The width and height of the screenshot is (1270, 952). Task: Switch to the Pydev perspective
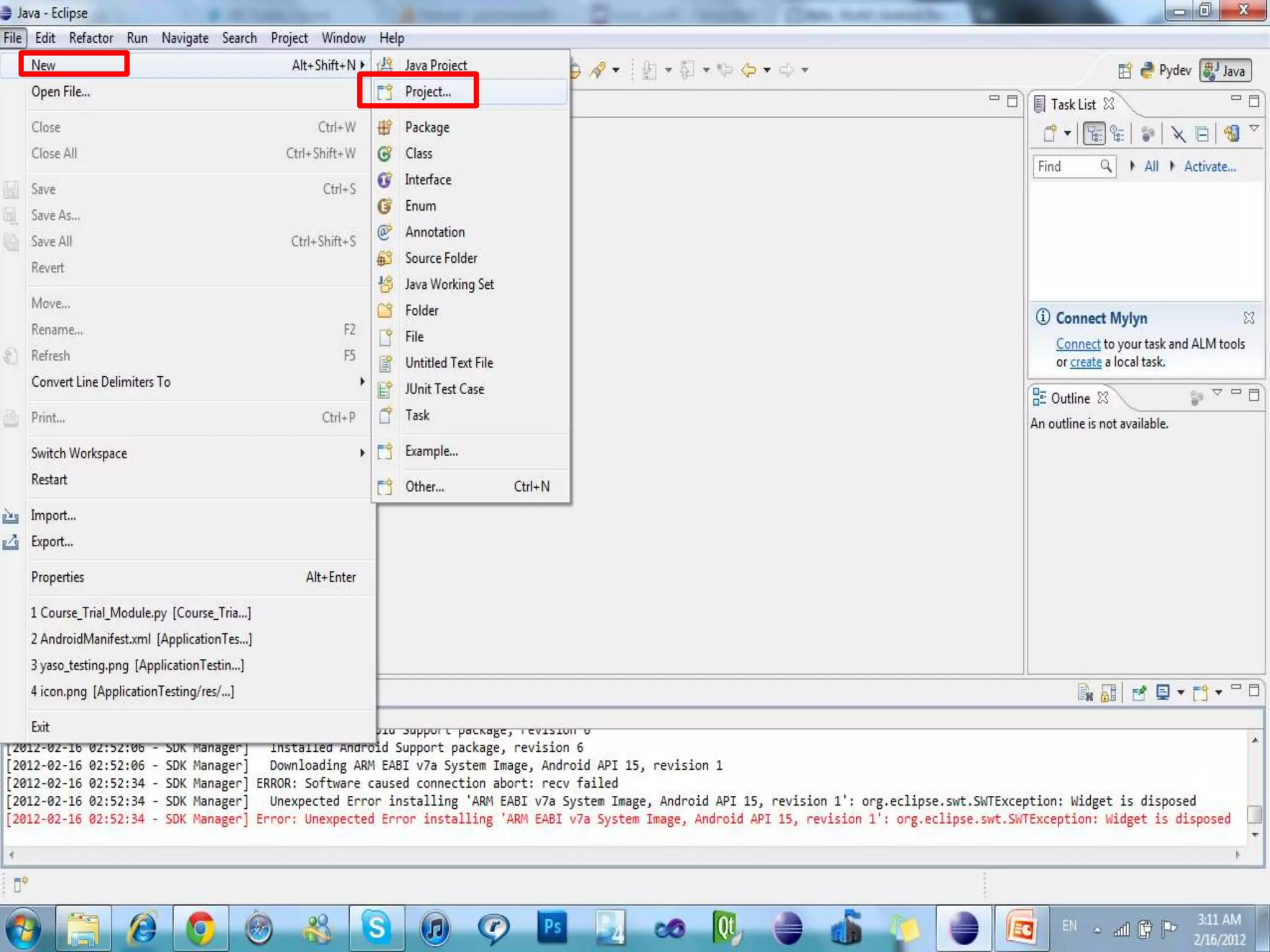1166,71
